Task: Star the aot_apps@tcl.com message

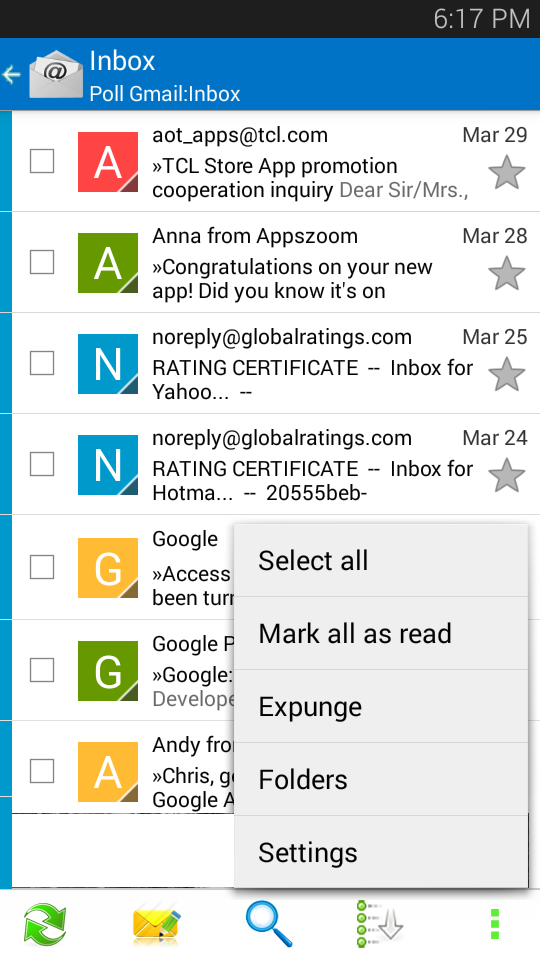Action: [x=507, y=173]
